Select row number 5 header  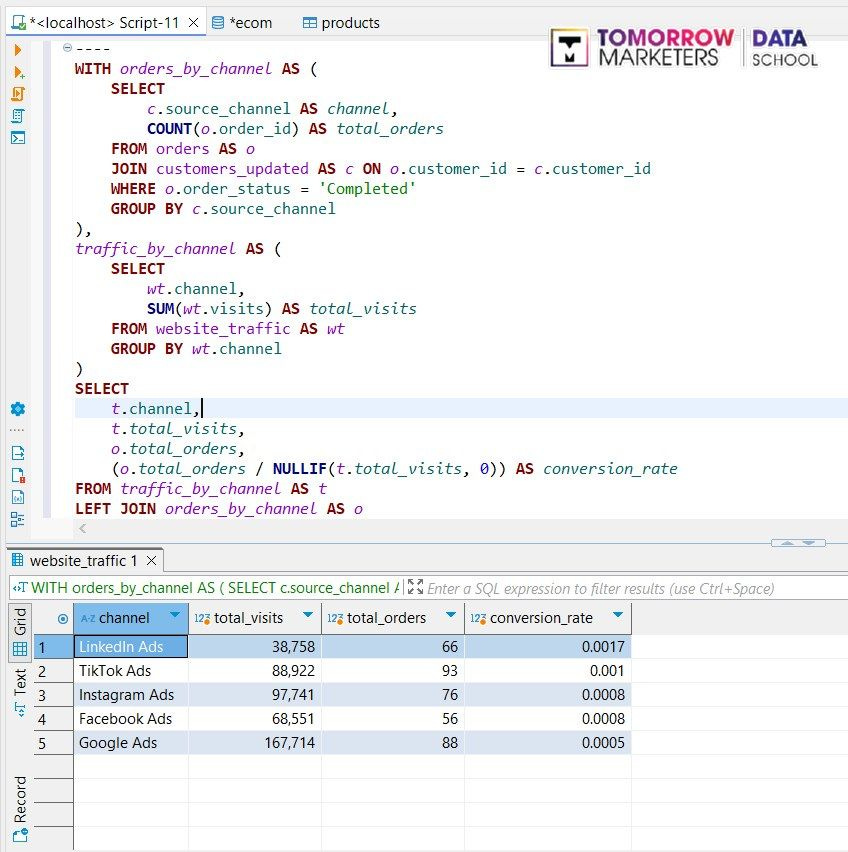pos(53,743)
